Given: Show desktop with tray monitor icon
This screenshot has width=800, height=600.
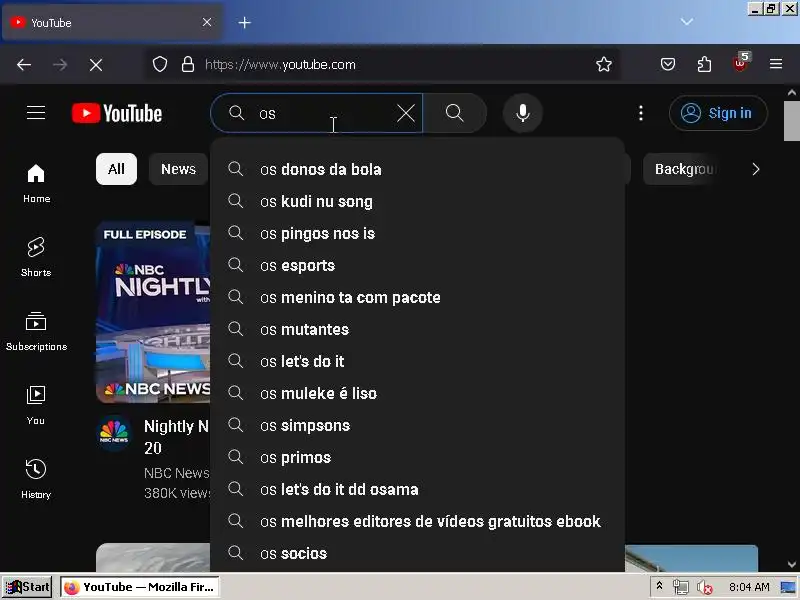Looking at the screenshot, I should pyautogui.click(x=788, y=587).
